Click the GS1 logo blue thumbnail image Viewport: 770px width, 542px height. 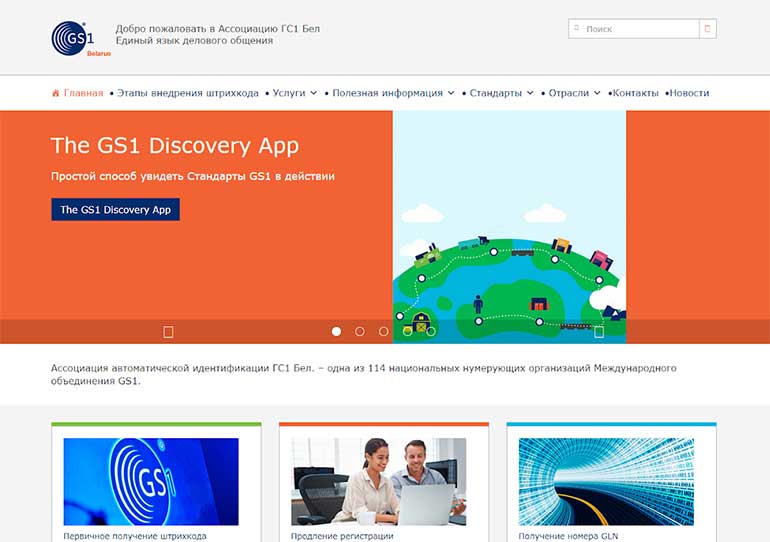pyautogui.click(x=151, y=482)
